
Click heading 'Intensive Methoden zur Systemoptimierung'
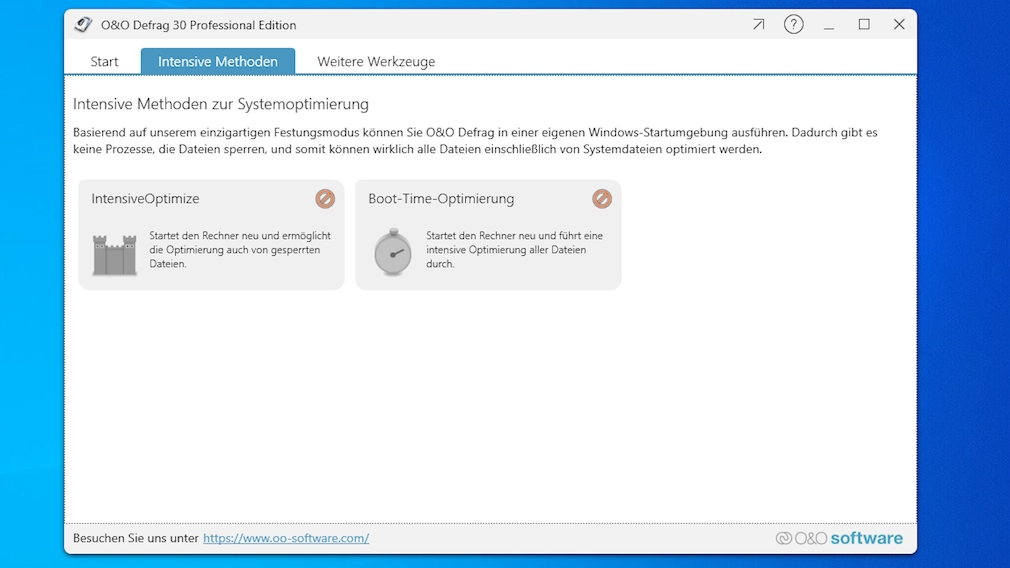tap(221, 104)
